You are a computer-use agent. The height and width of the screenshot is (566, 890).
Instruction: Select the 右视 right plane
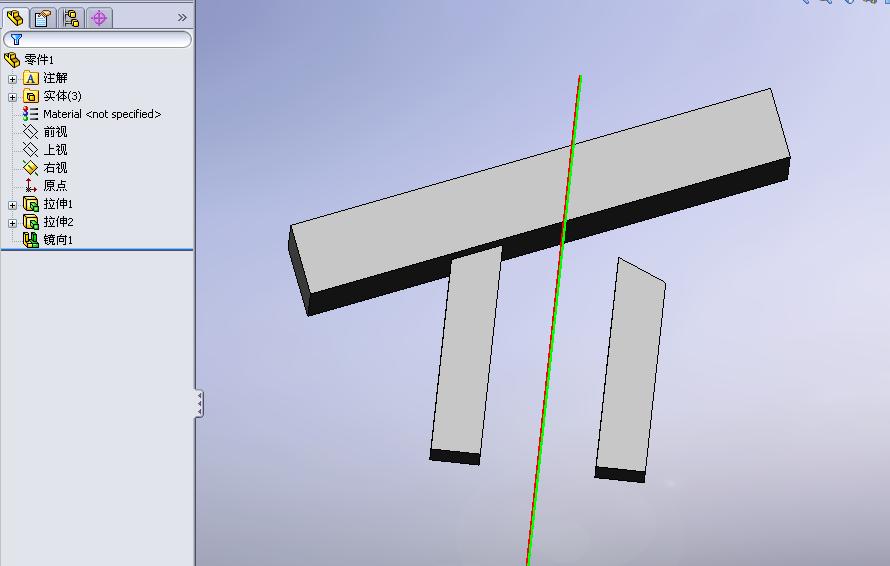pos(55,167)
